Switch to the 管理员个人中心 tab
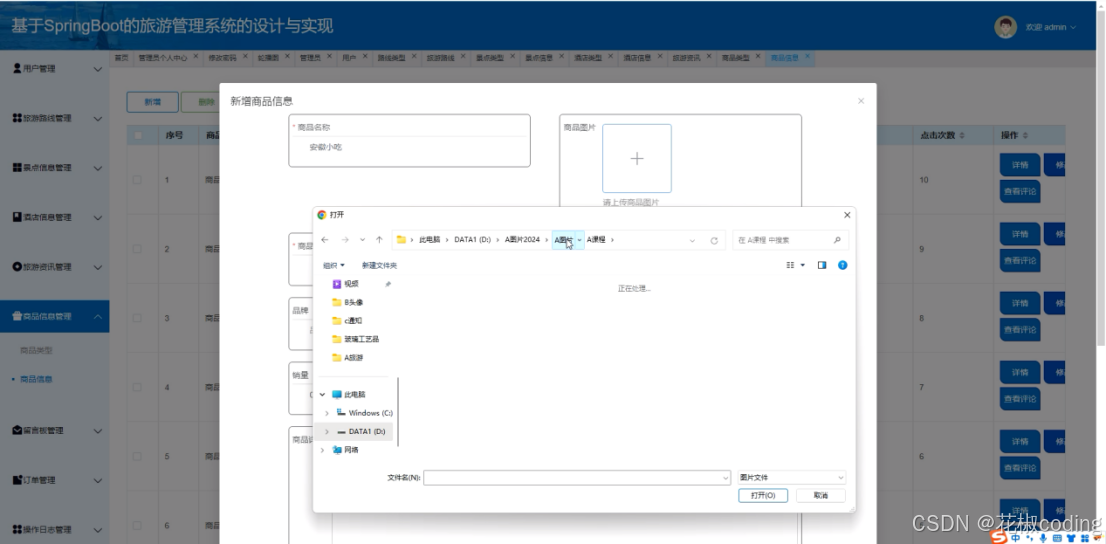1106x544 pixels. pos(163,59)
